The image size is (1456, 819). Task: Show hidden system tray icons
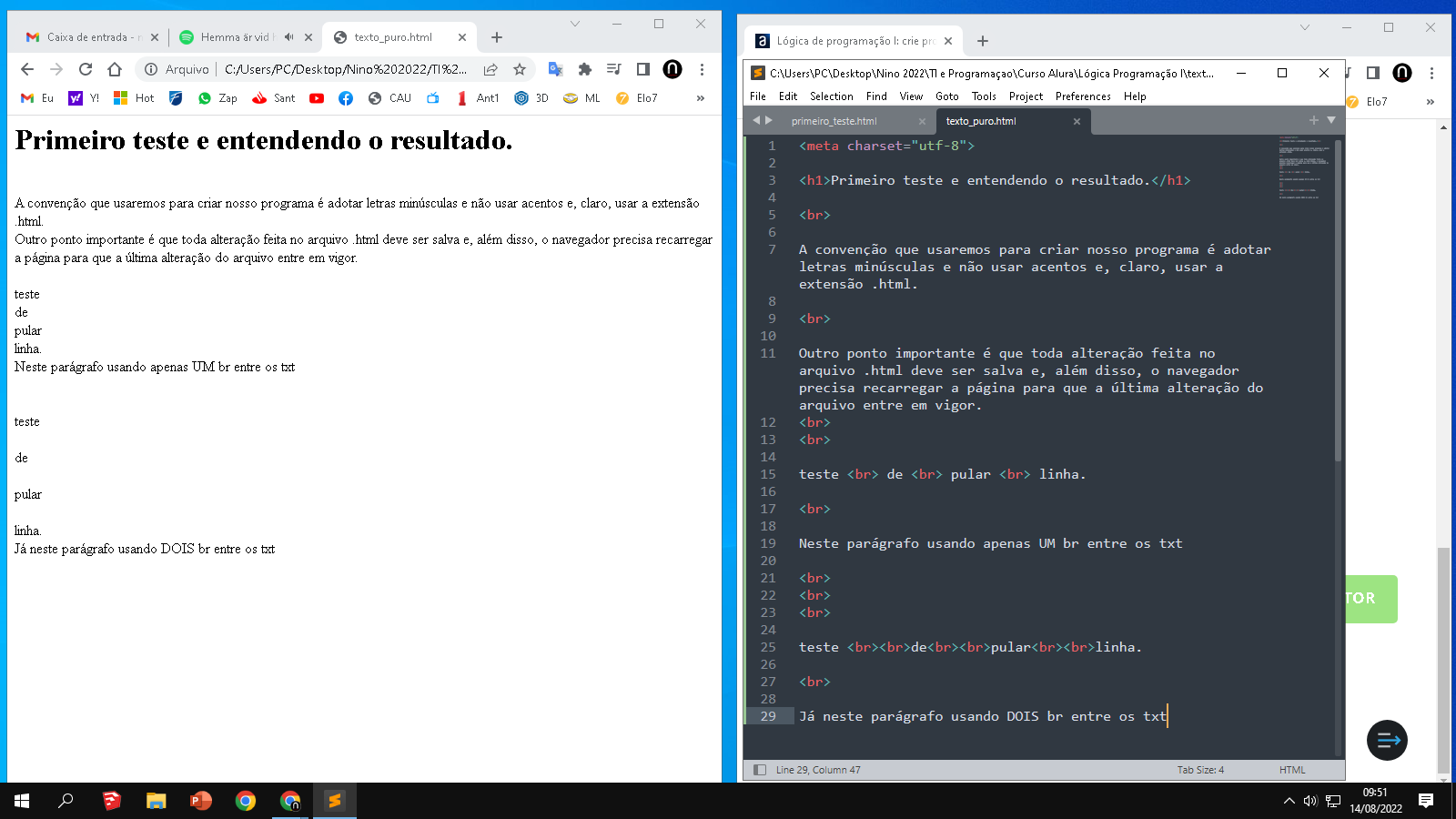(x=1289, y=801)
